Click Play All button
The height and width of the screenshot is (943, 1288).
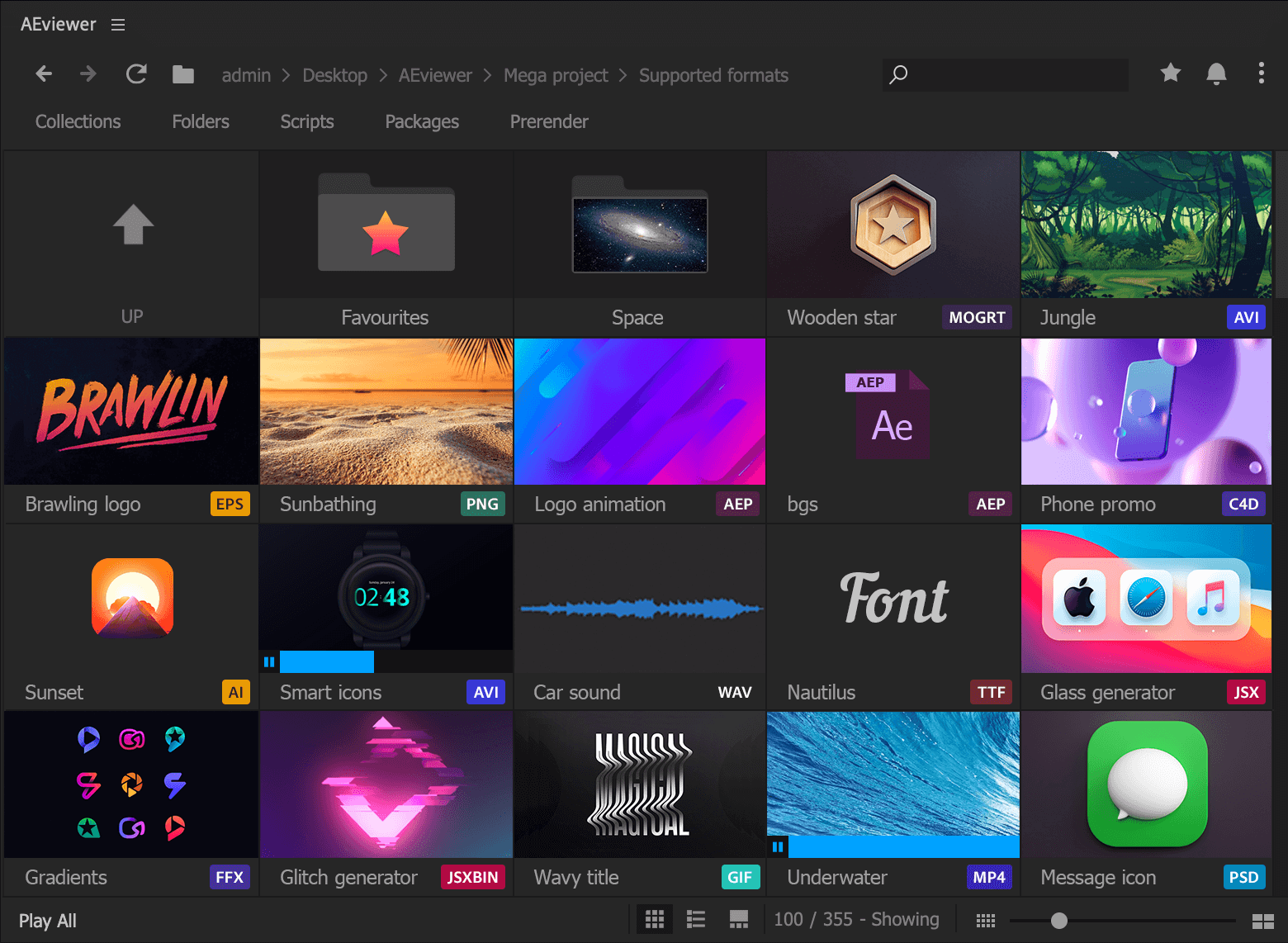coord(48,921)
